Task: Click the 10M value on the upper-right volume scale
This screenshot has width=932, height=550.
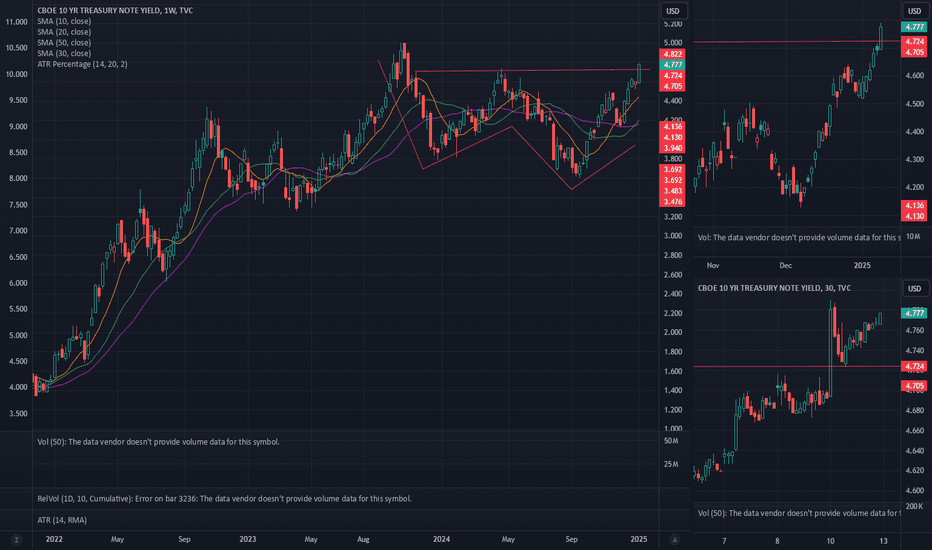Action: point(913,237)
